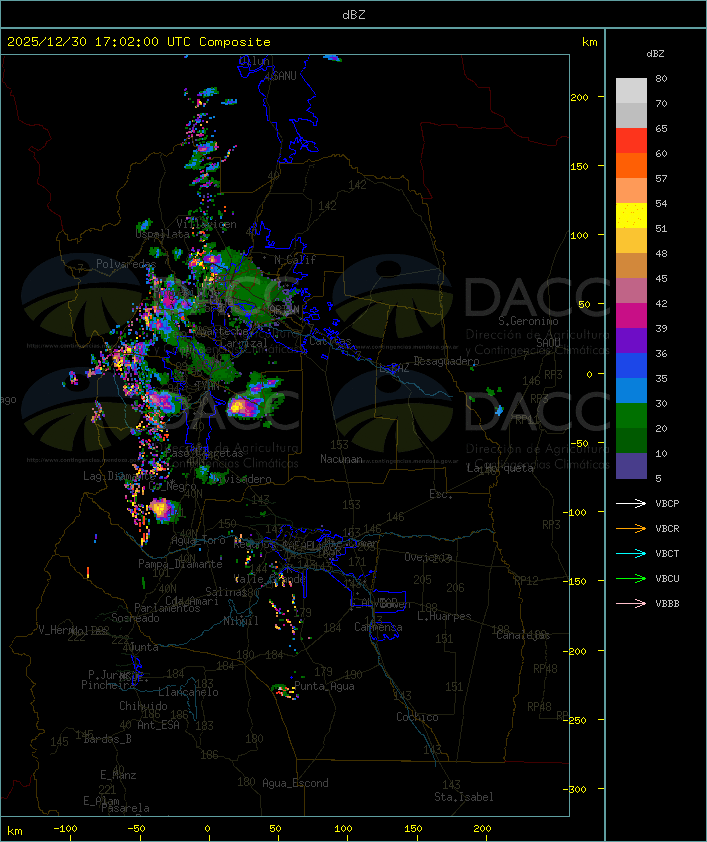Select the indigo 5-10 dBZ color swatch
The width and height of the screenshot is (707, 842).
coord(631,466)
